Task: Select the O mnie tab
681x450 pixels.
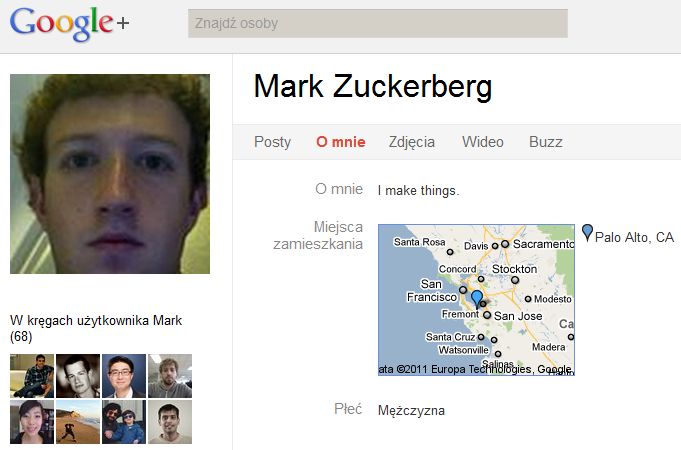Action: tap(340, 142)
